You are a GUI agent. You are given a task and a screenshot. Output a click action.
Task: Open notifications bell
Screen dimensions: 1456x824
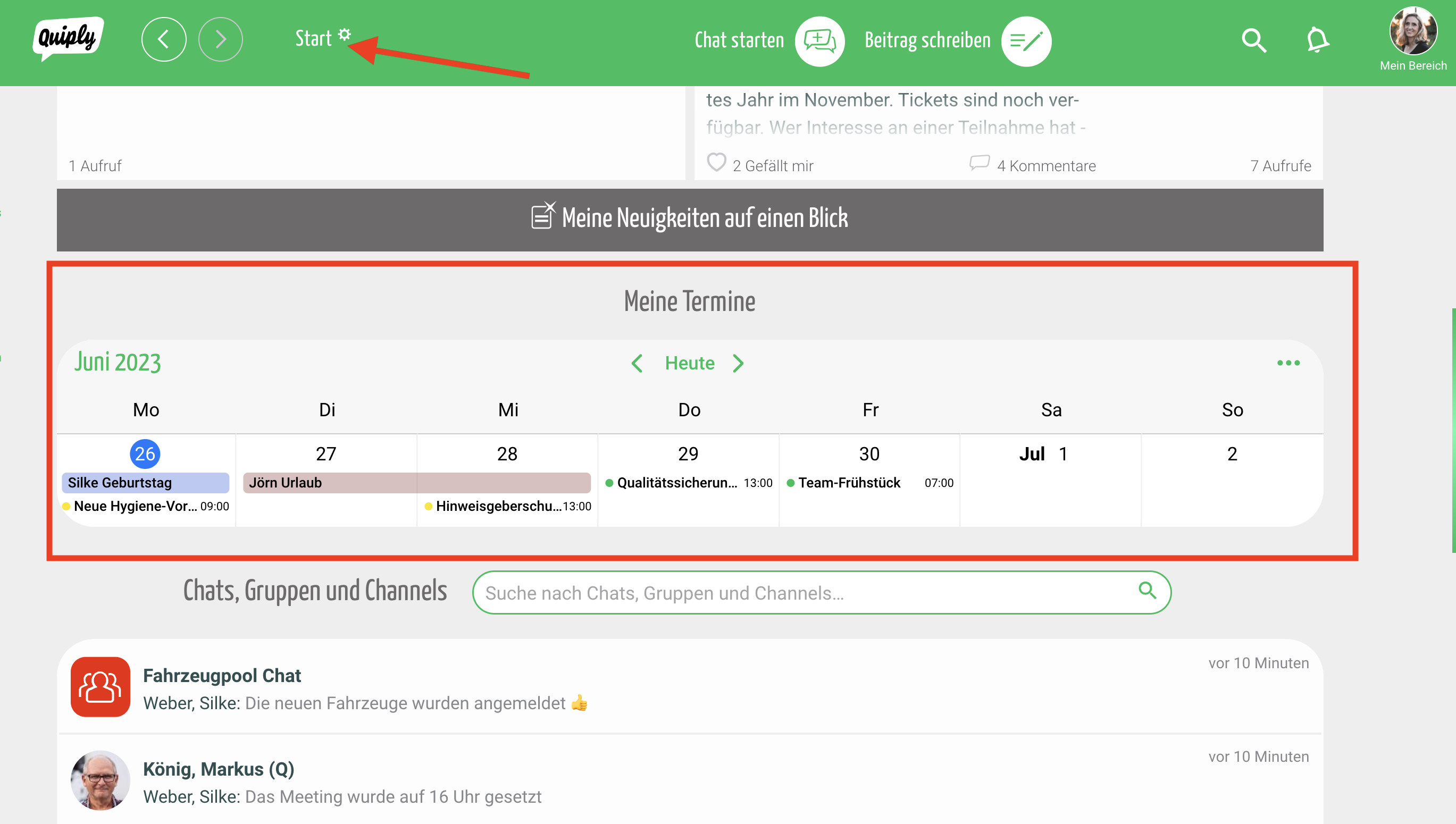click(x=1317, y=41)
